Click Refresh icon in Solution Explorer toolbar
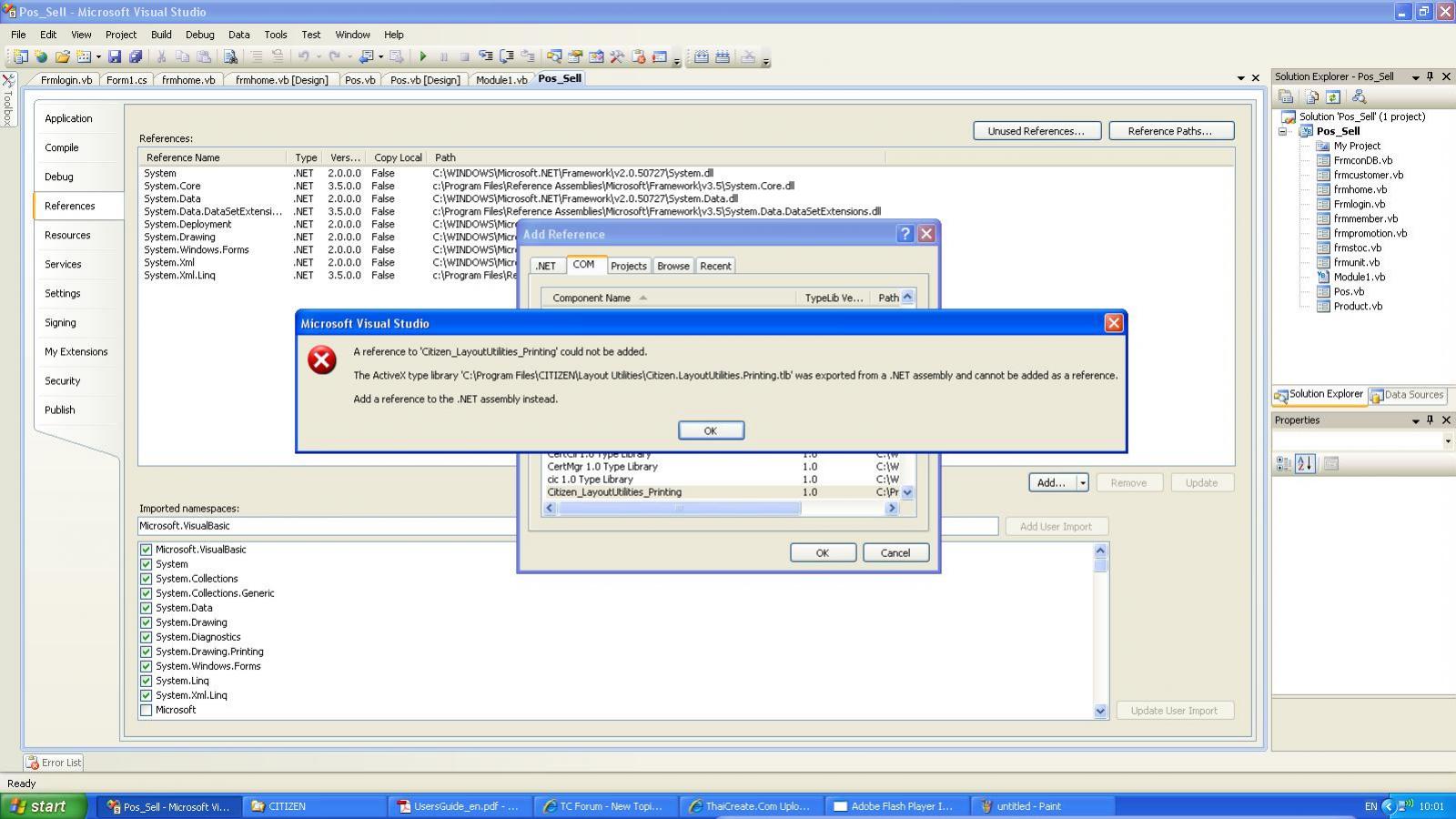 coord(1333,96)
